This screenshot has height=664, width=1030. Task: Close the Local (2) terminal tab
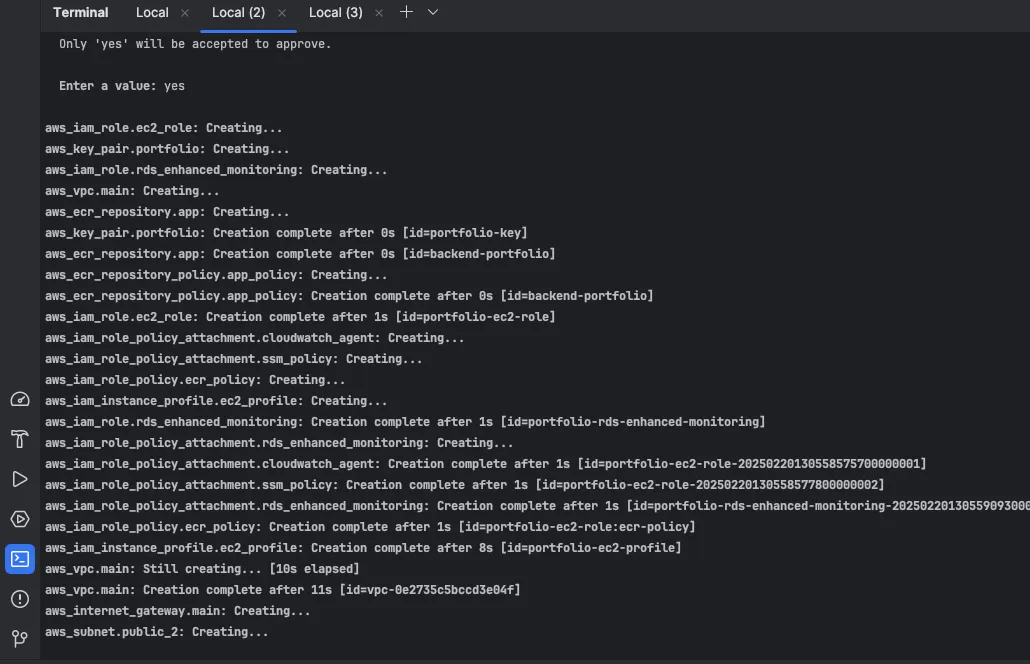[282, 13]
